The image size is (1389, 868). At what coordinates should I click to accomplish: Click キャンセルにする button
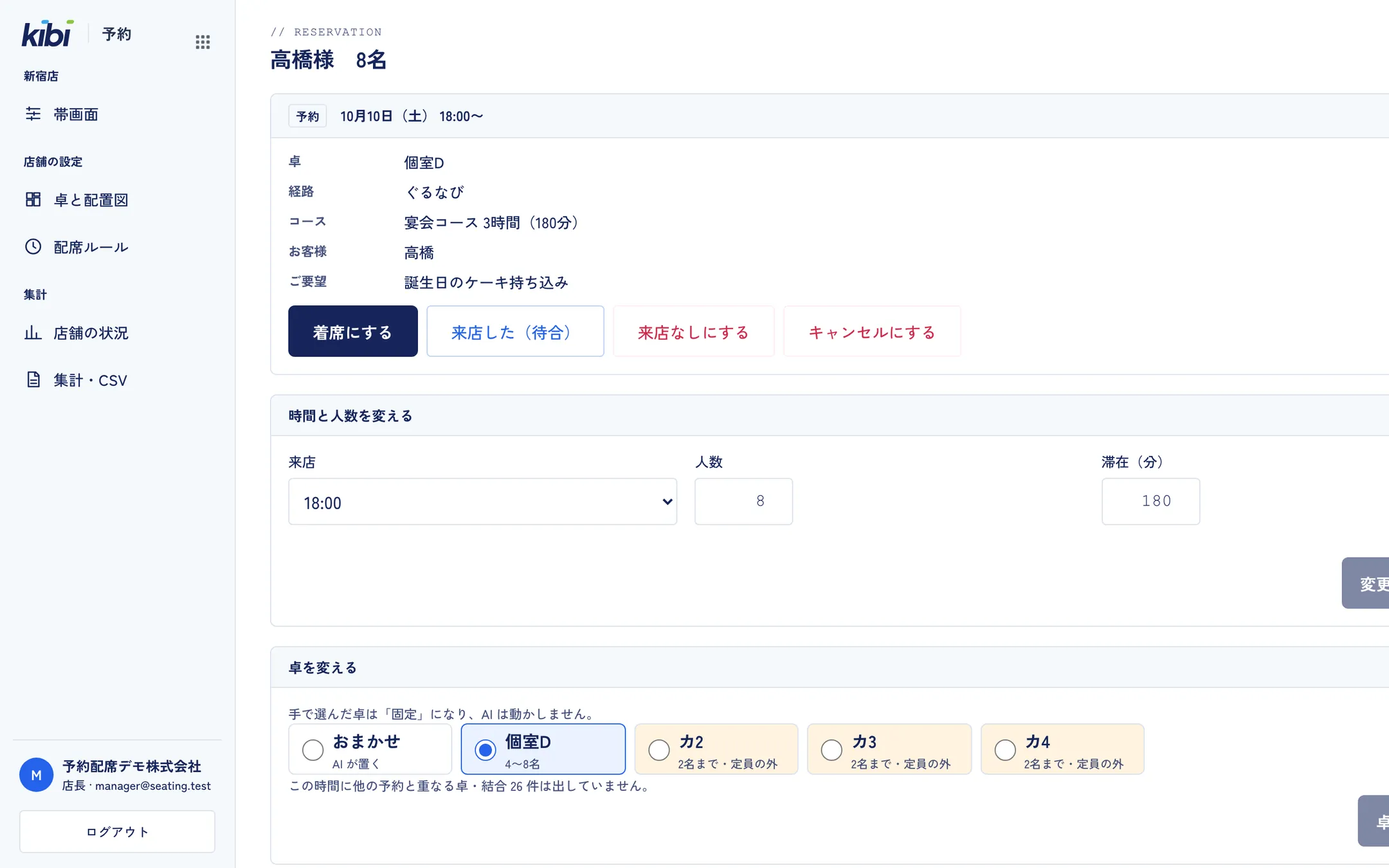point(872,331)
